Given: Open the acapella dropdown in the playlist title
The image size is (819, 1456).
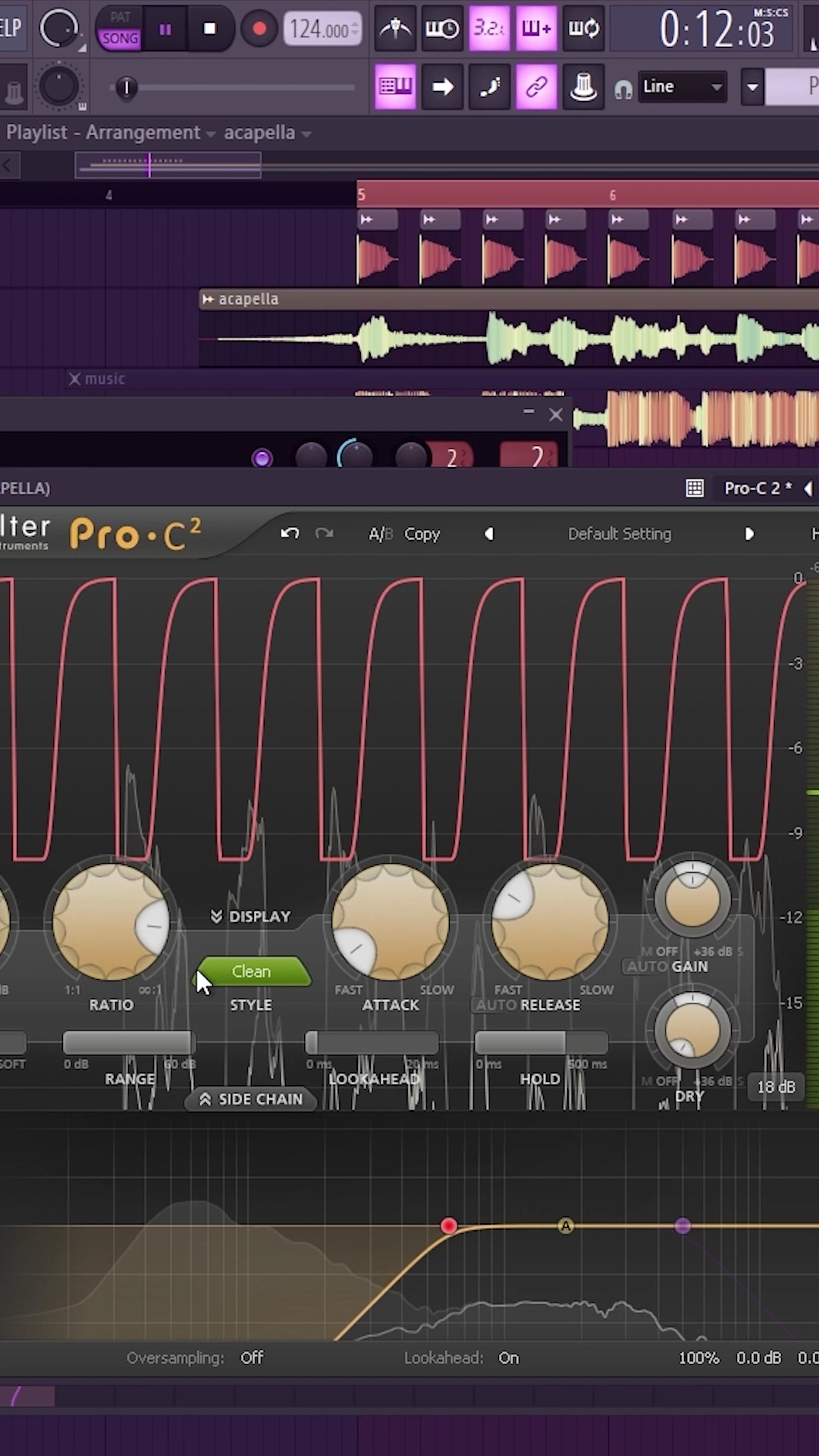Looking at the screenshot, I should [x=267, y=133].
